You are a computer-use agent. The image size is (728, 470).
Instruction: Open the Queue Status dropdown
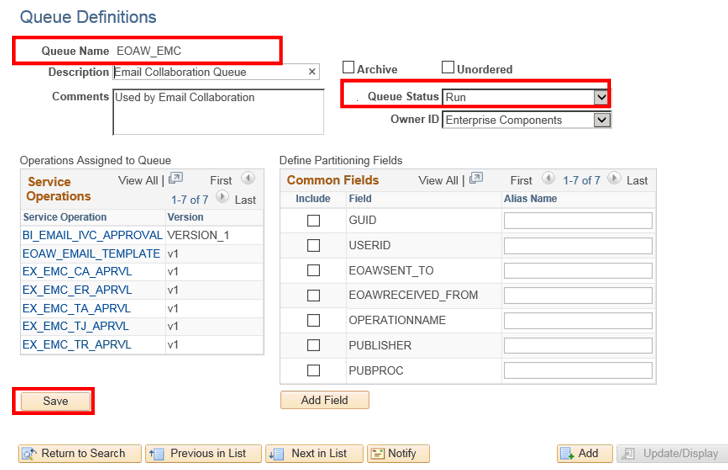coord(601,97)
